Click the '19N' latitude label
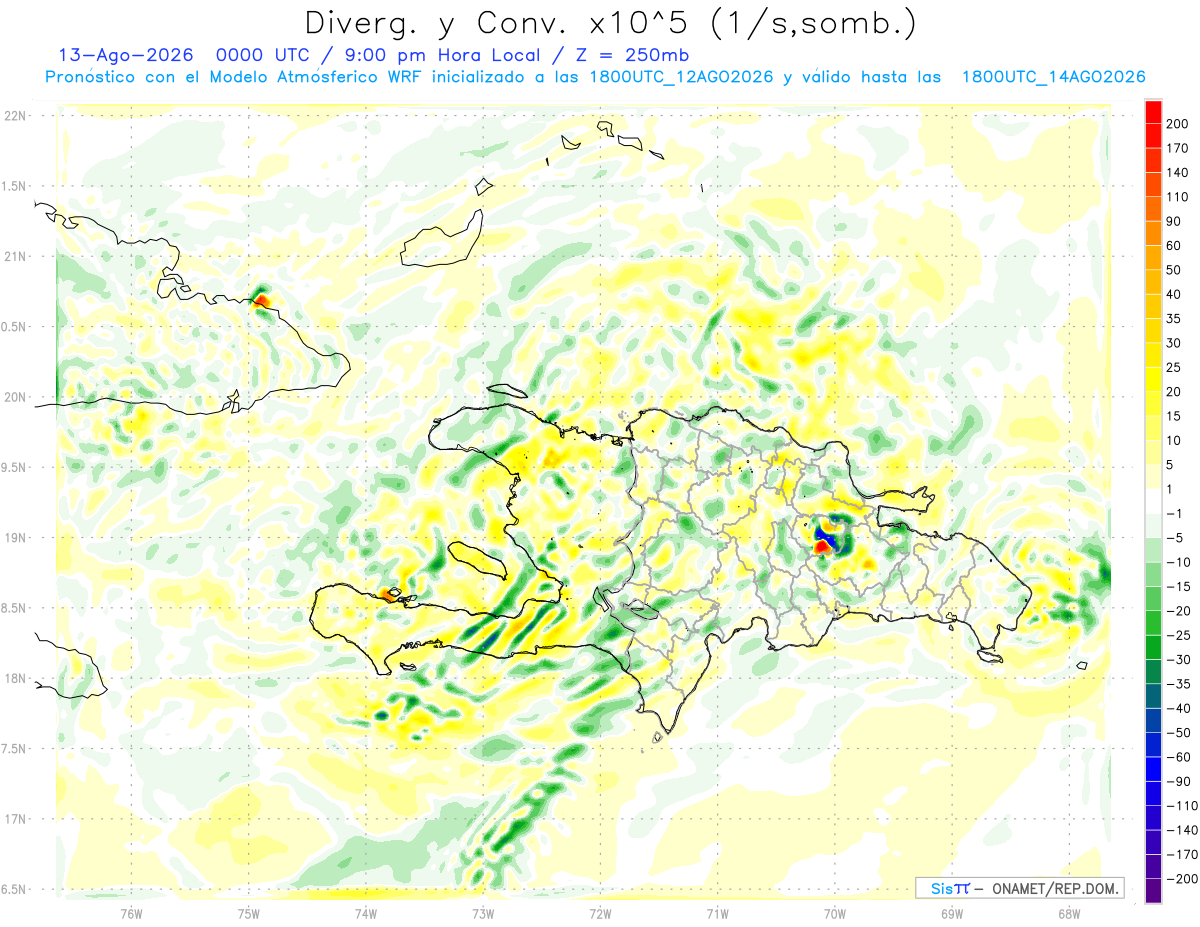 pos(14,538)
